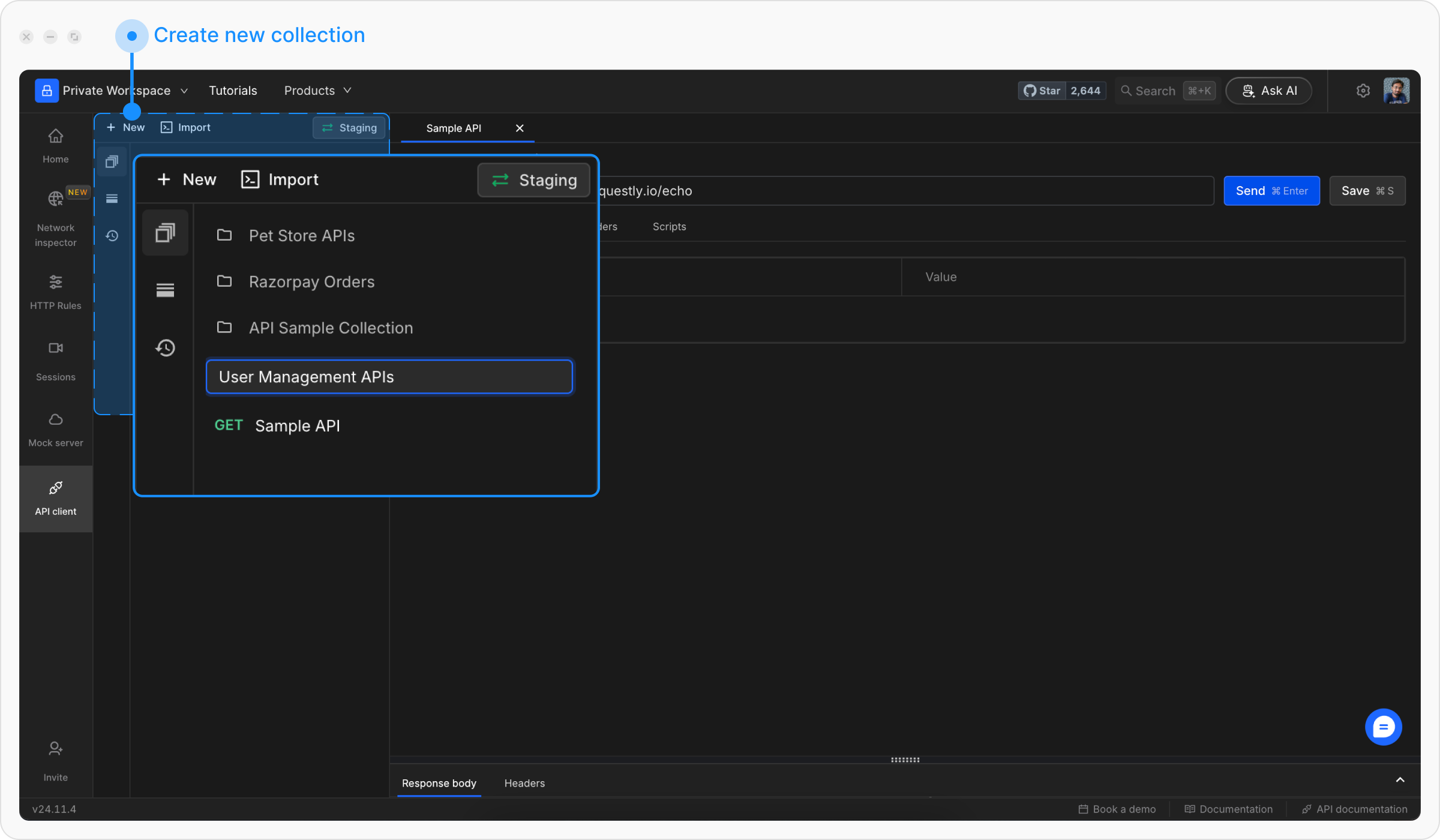Open environments icon in the zoomed panel
The width and height of the screenshot is (1440, 840).
click(x=165, y=290)
